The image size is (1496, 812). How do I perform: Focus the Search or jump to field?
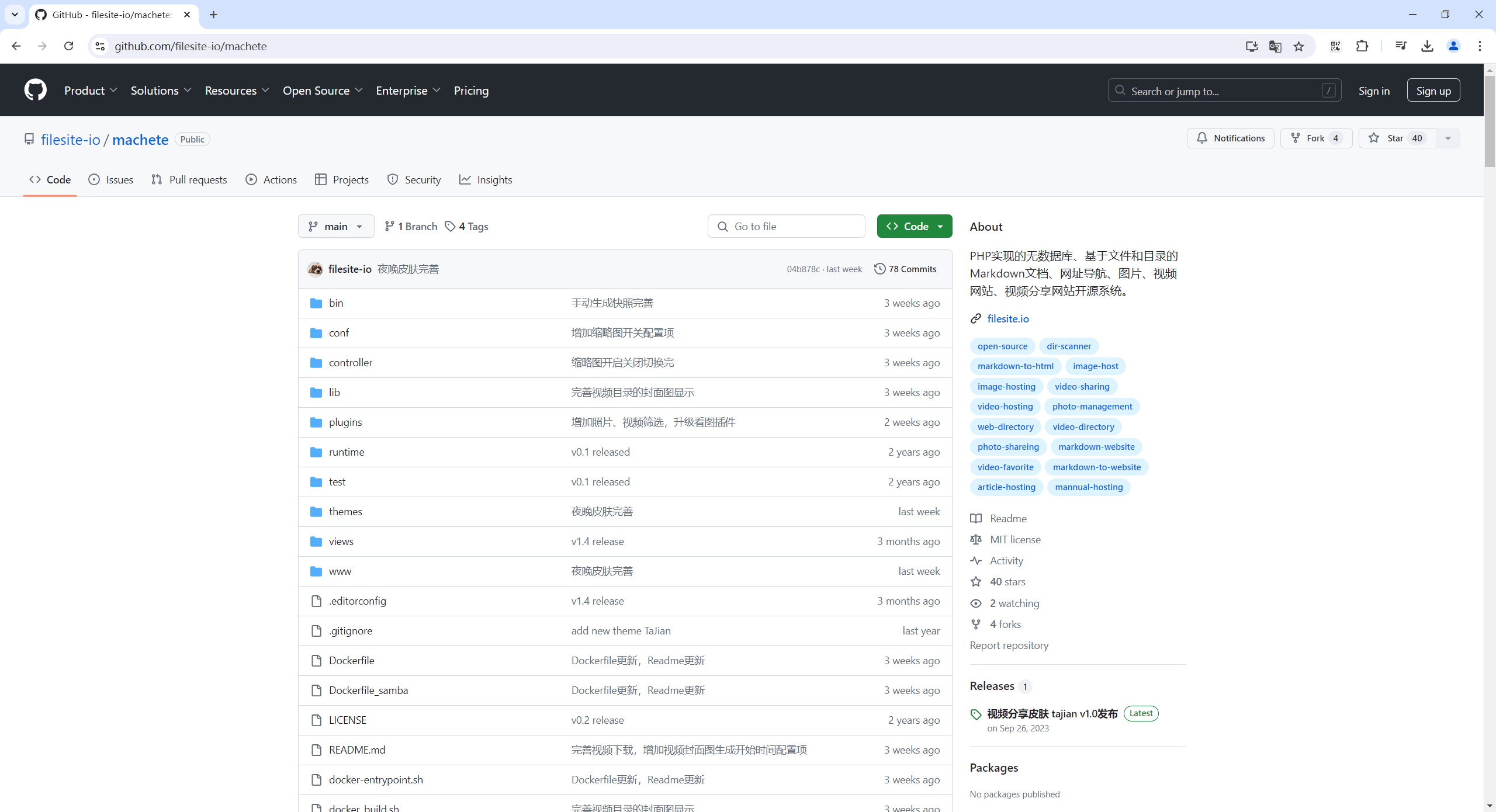[1224, 91]
